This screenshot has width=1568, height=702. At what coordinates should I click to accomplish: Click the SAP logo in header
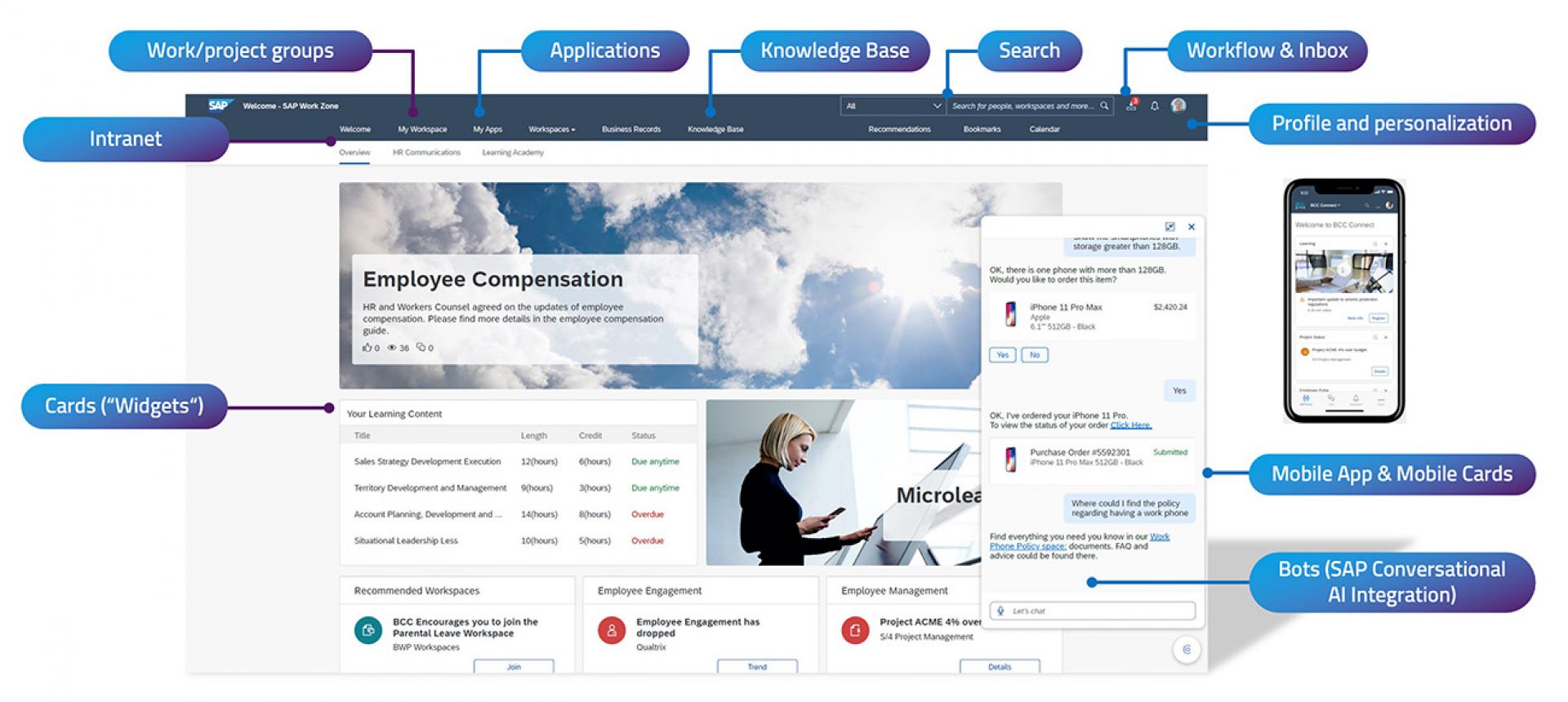(x=218, y=105)
